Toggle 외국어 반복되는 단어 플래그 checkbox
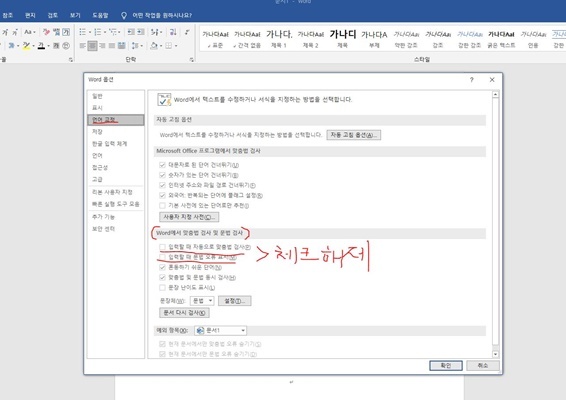This screenshot has height=400, width=566. click(x=162, y=195)
